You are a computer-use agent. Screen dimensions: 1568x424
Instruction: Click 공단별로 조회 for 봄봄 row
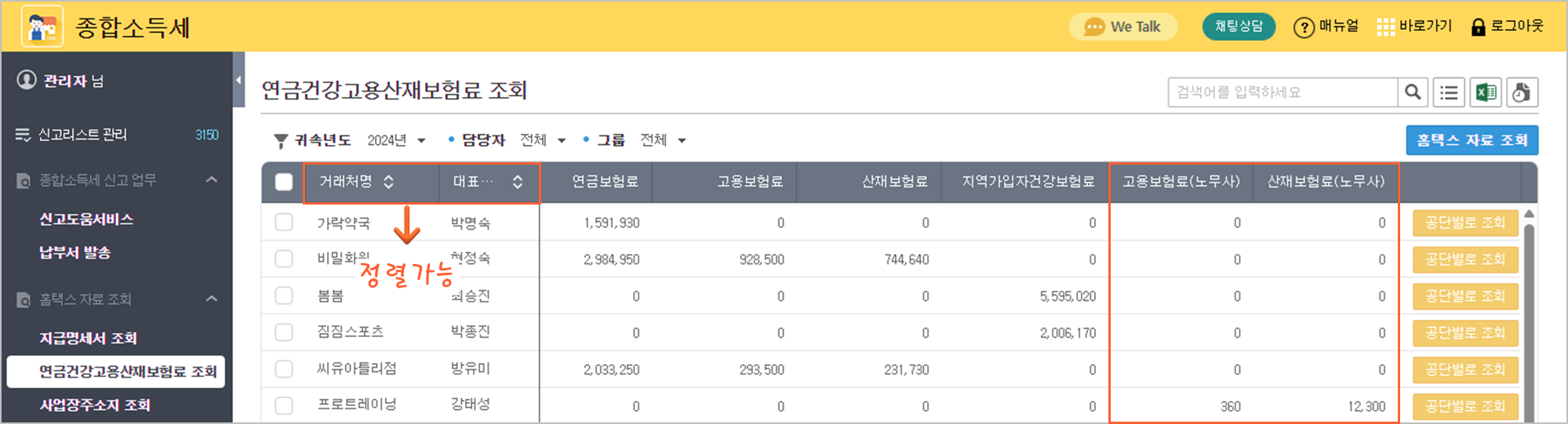point(1465,296)
